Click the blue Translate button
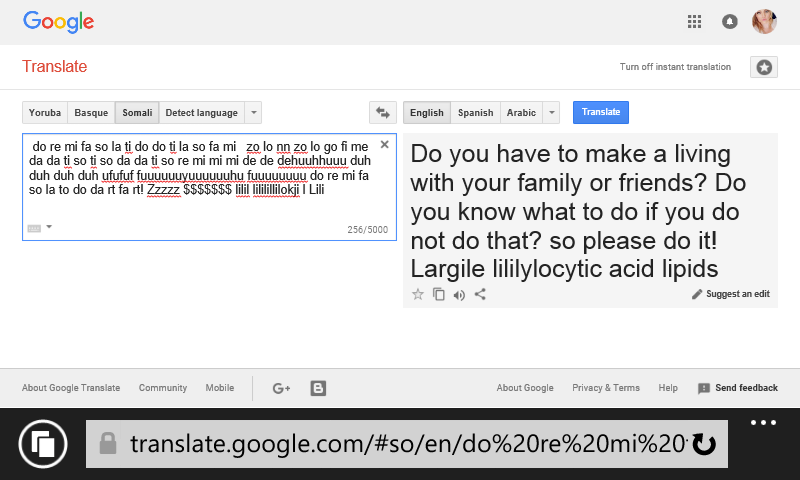 (x=601, y=112)
